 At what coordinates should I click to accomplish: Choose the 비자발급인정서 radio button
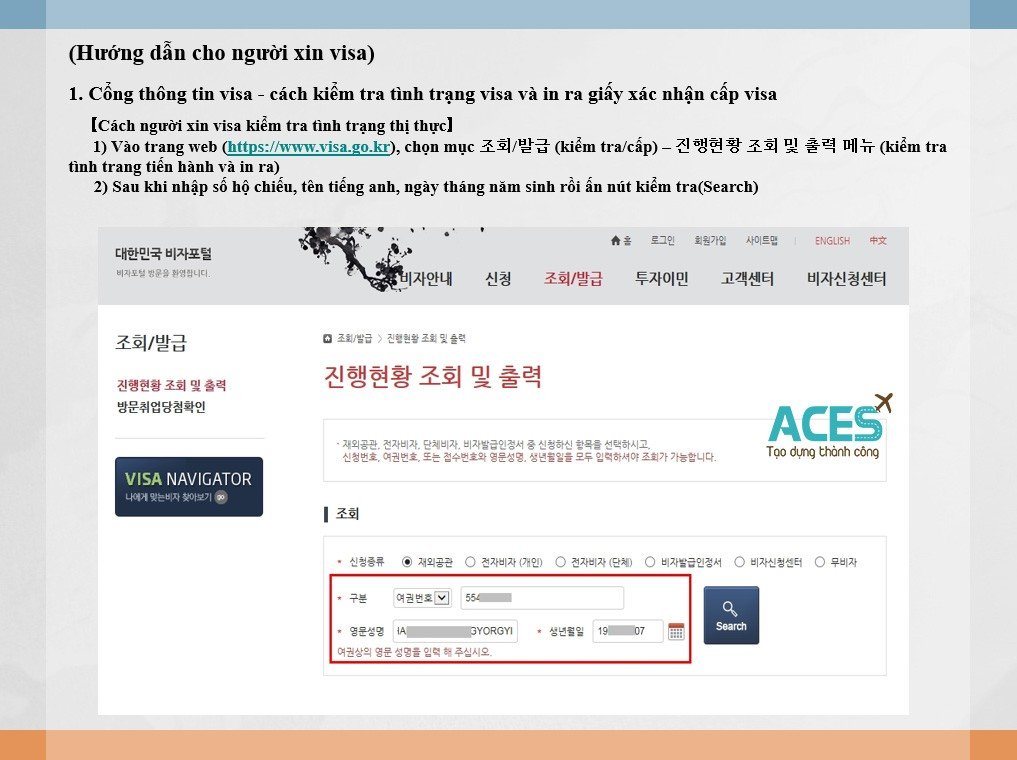[650, 562]
